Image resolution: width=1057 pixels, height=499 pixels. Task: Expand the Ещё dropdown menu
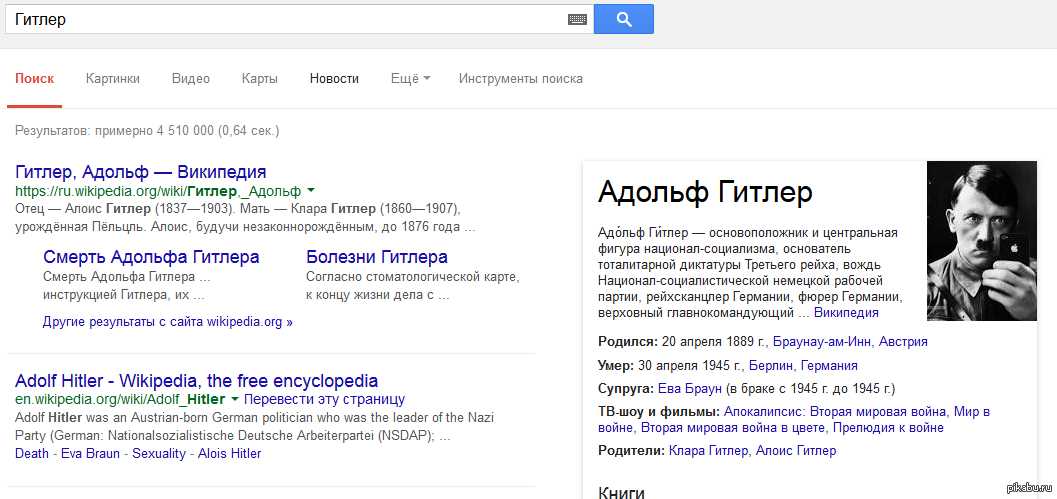tap(411, 79)
